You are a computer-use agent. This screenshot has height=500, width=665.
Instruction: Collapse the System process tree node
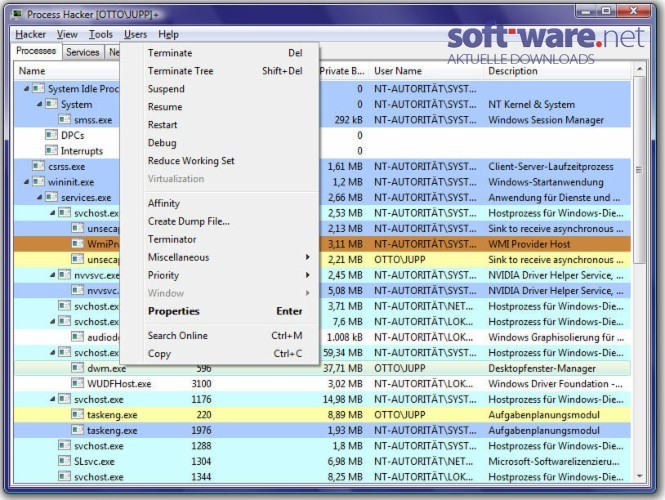39,104
